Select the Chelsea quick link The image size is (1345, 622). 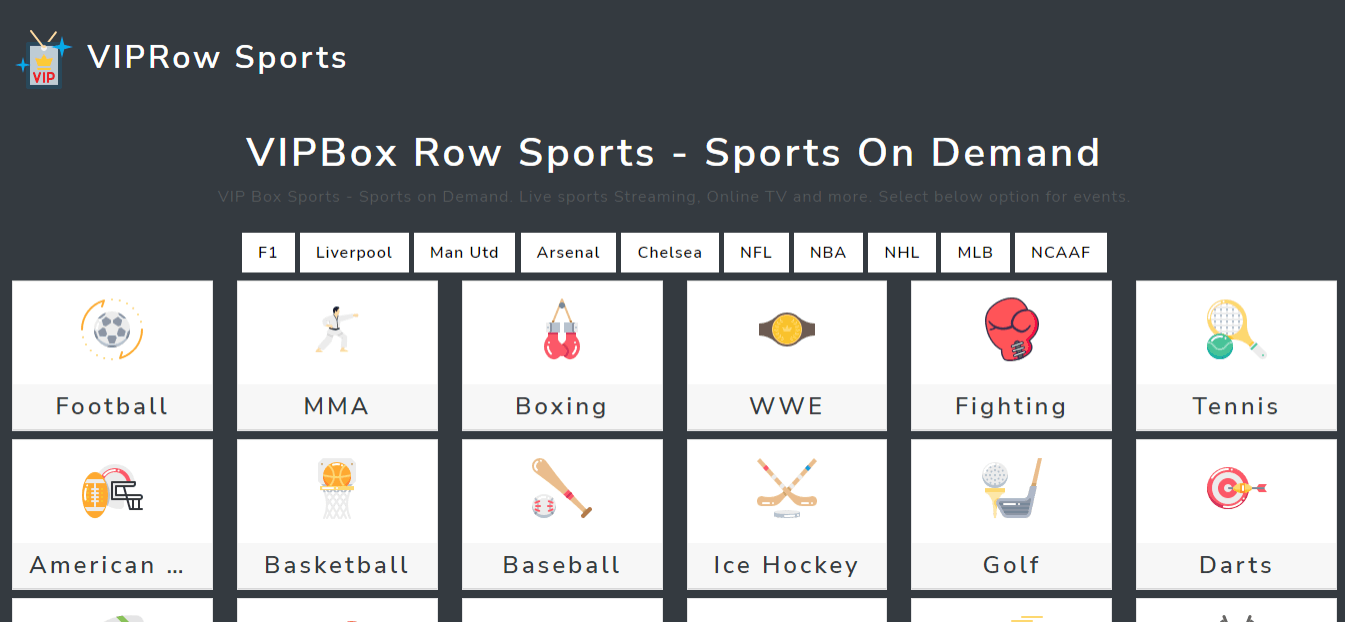point(670,253)
